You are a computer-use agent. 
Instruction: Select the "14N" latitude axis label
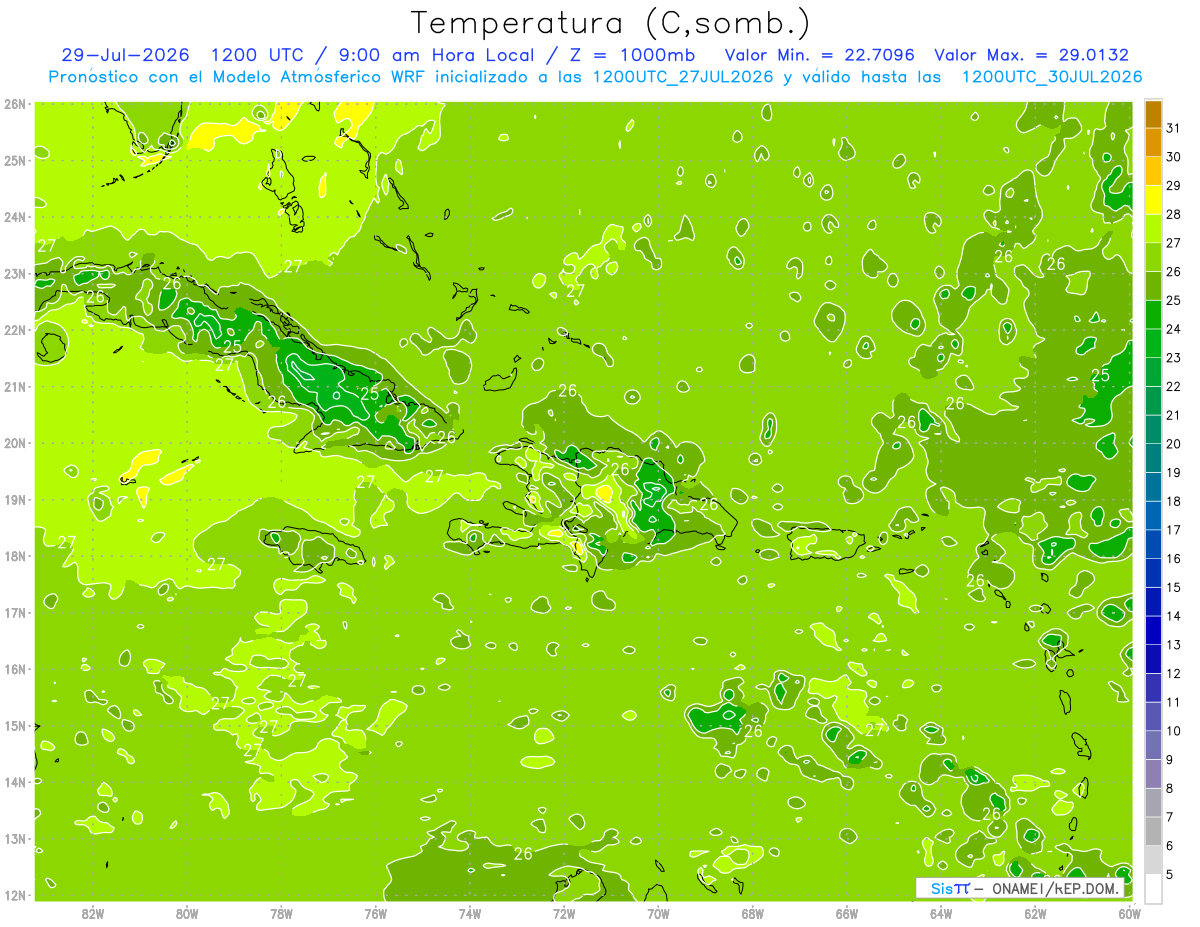click(x=15, y=782)
